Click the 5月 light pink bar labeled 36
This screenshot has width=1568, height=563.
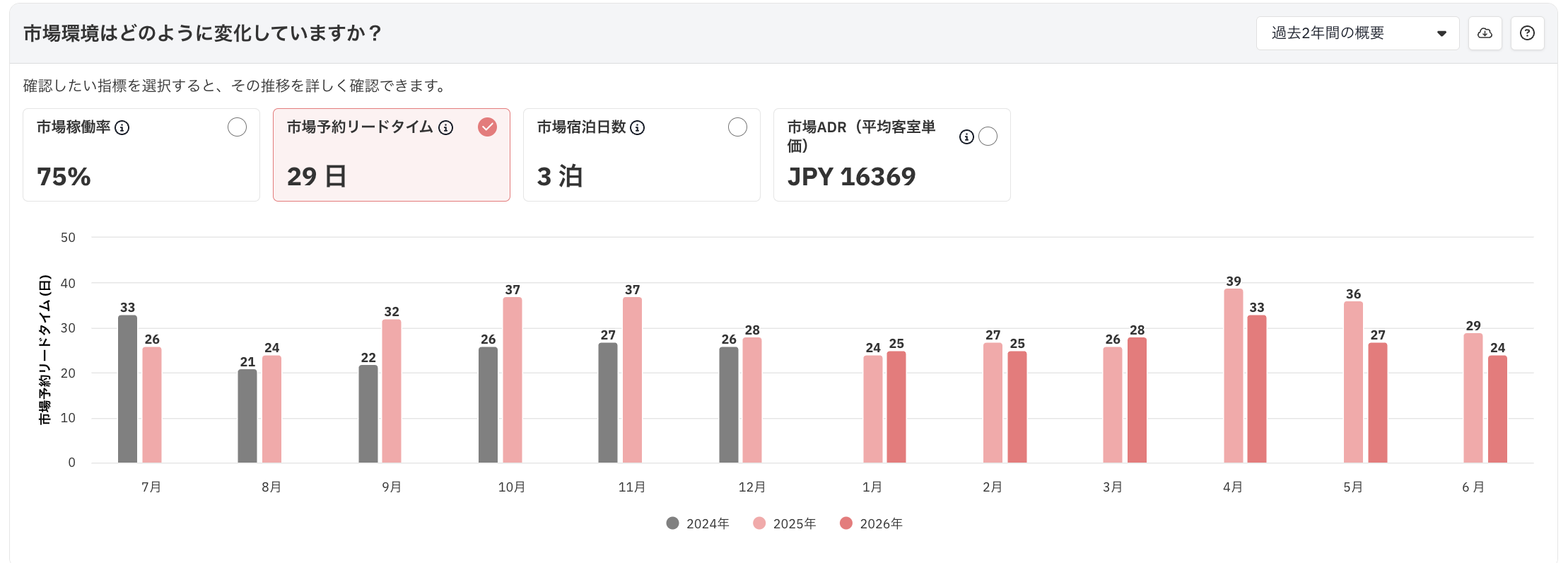tap(1353, 382)
